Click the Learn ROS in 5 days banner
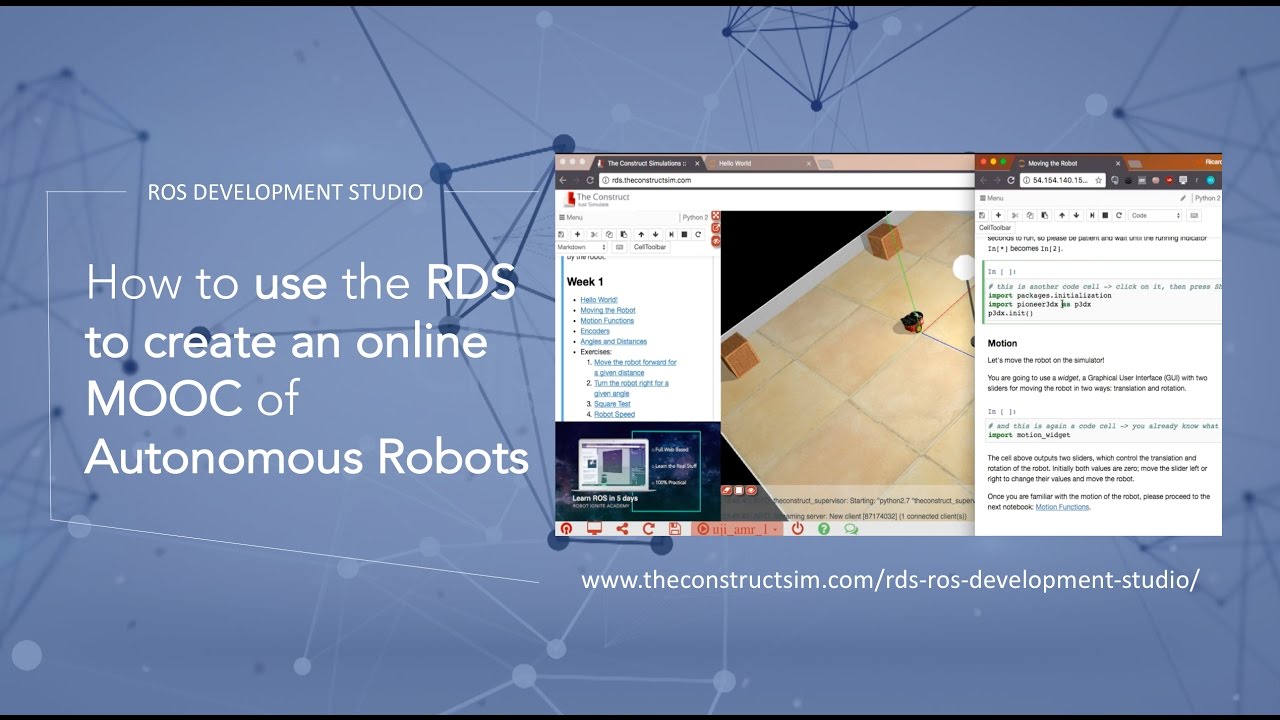 [x=638, y=471]
